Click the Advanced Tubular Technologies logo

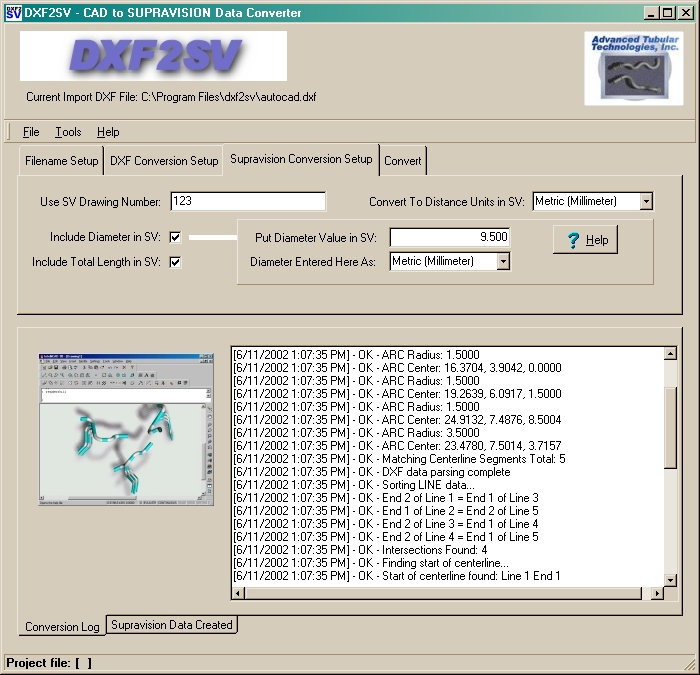tap(633, 67)
